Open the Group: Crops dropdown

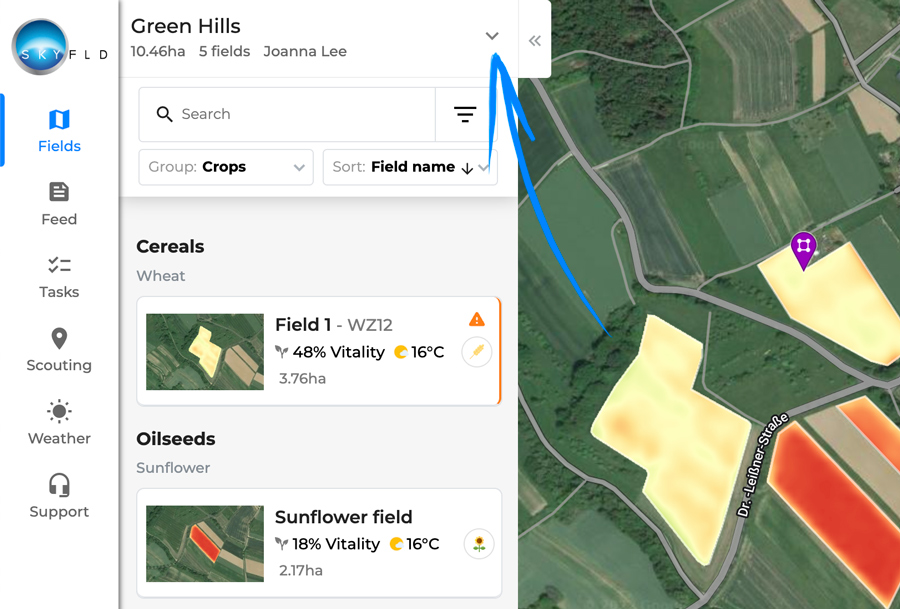226,167
